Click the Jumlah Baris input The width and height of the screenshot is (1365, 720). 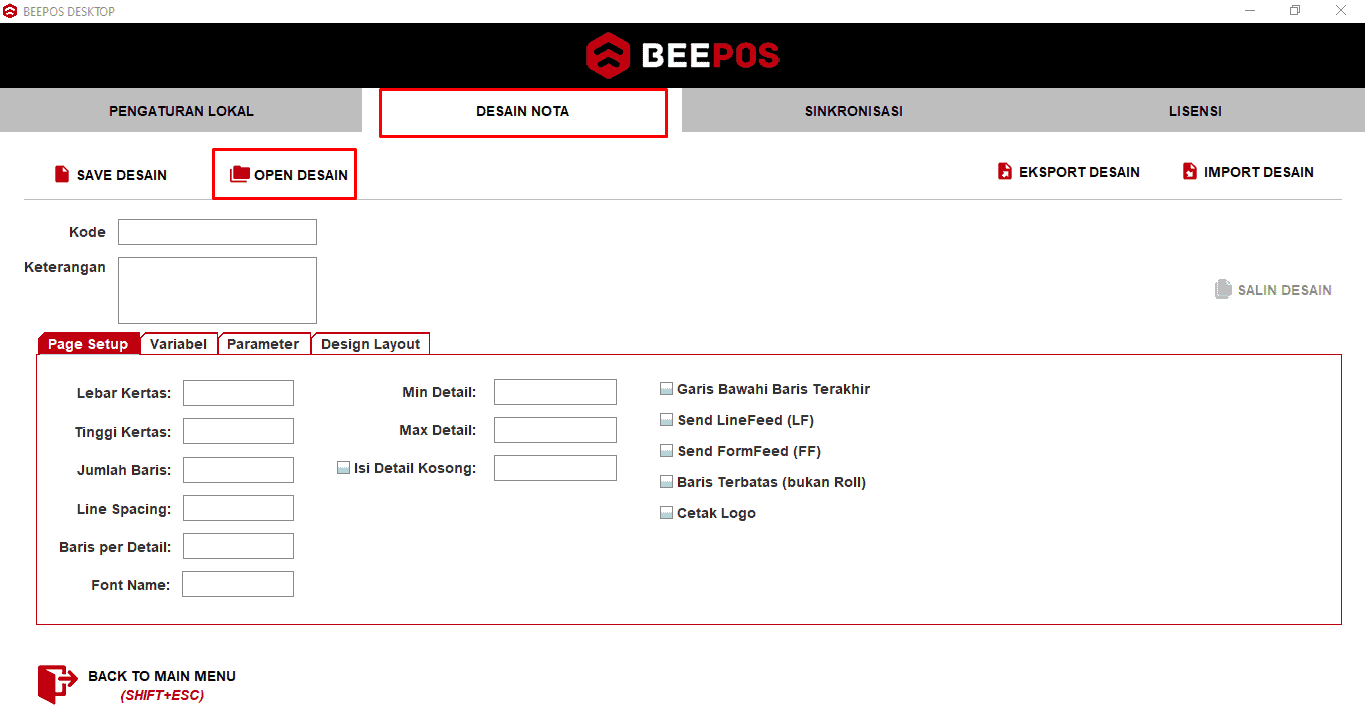(x=238, y=470)
